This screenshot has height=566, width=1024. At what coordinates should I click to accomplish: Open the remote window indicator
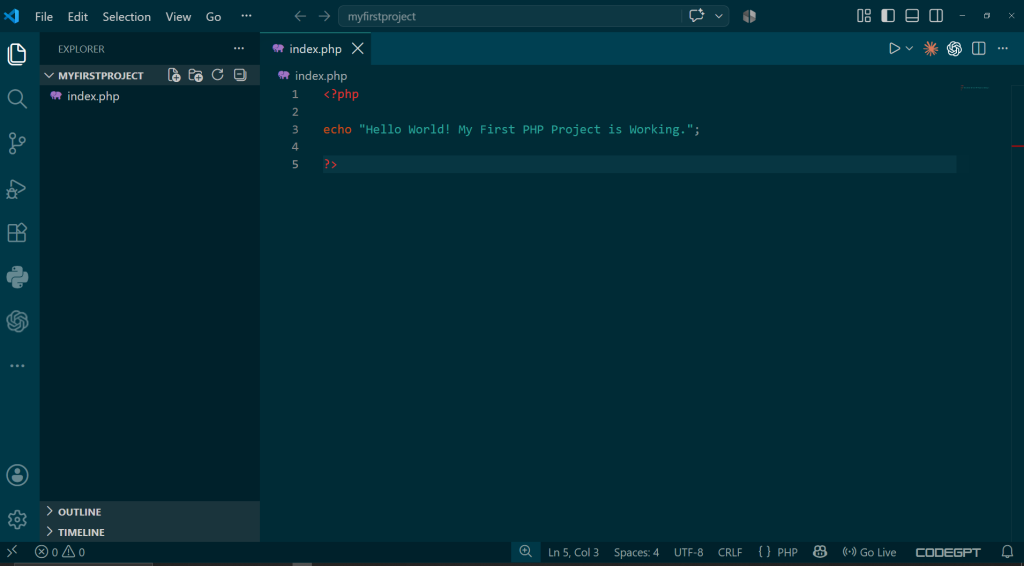coord(12,552)
